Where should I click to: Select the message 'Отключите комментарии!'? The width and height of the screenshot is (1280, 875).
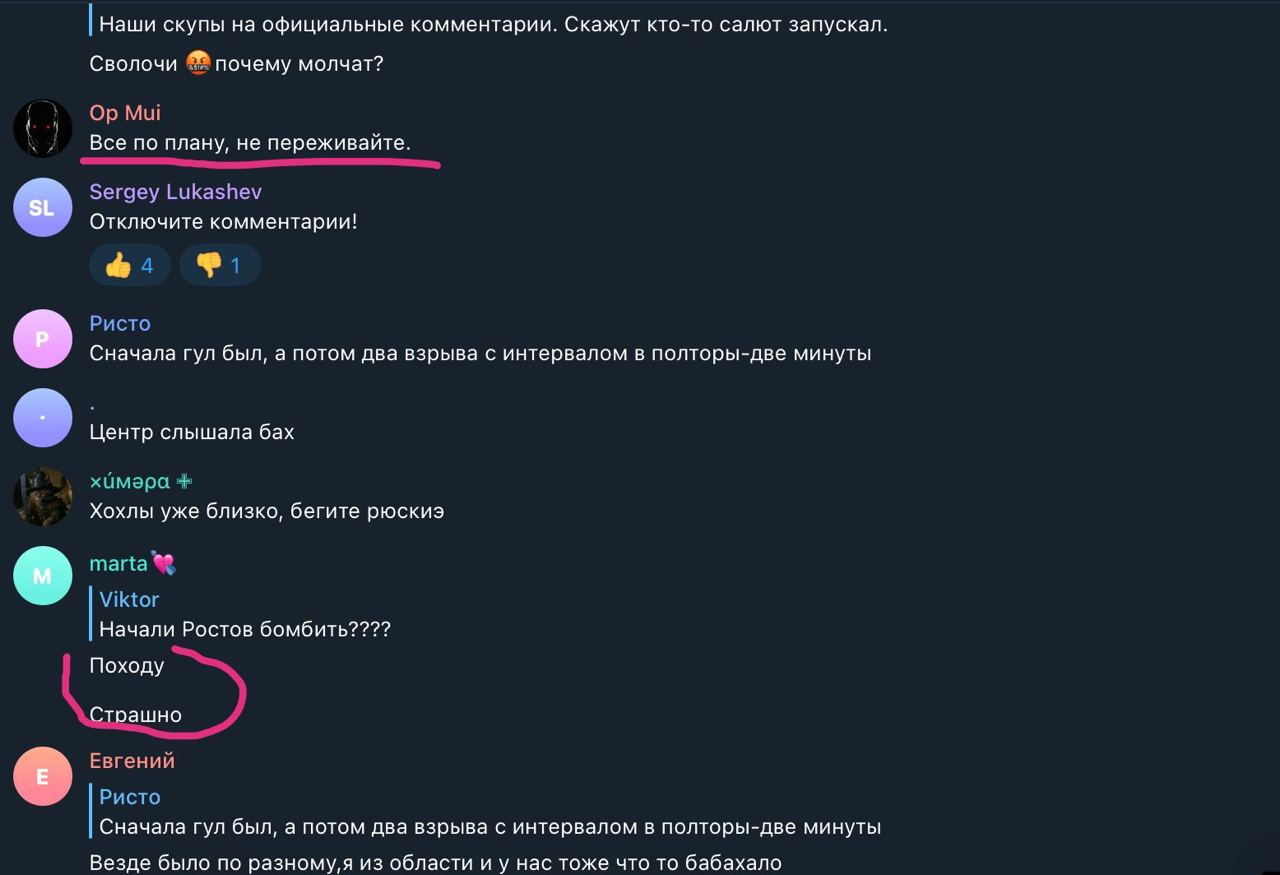click(223, 222)
